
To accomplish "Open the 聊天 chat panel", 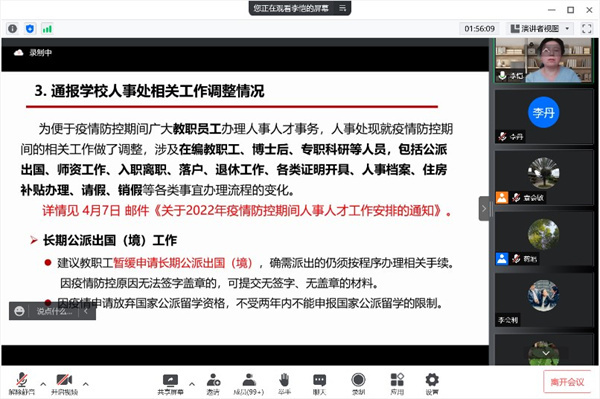I will [x=320, y=384].
